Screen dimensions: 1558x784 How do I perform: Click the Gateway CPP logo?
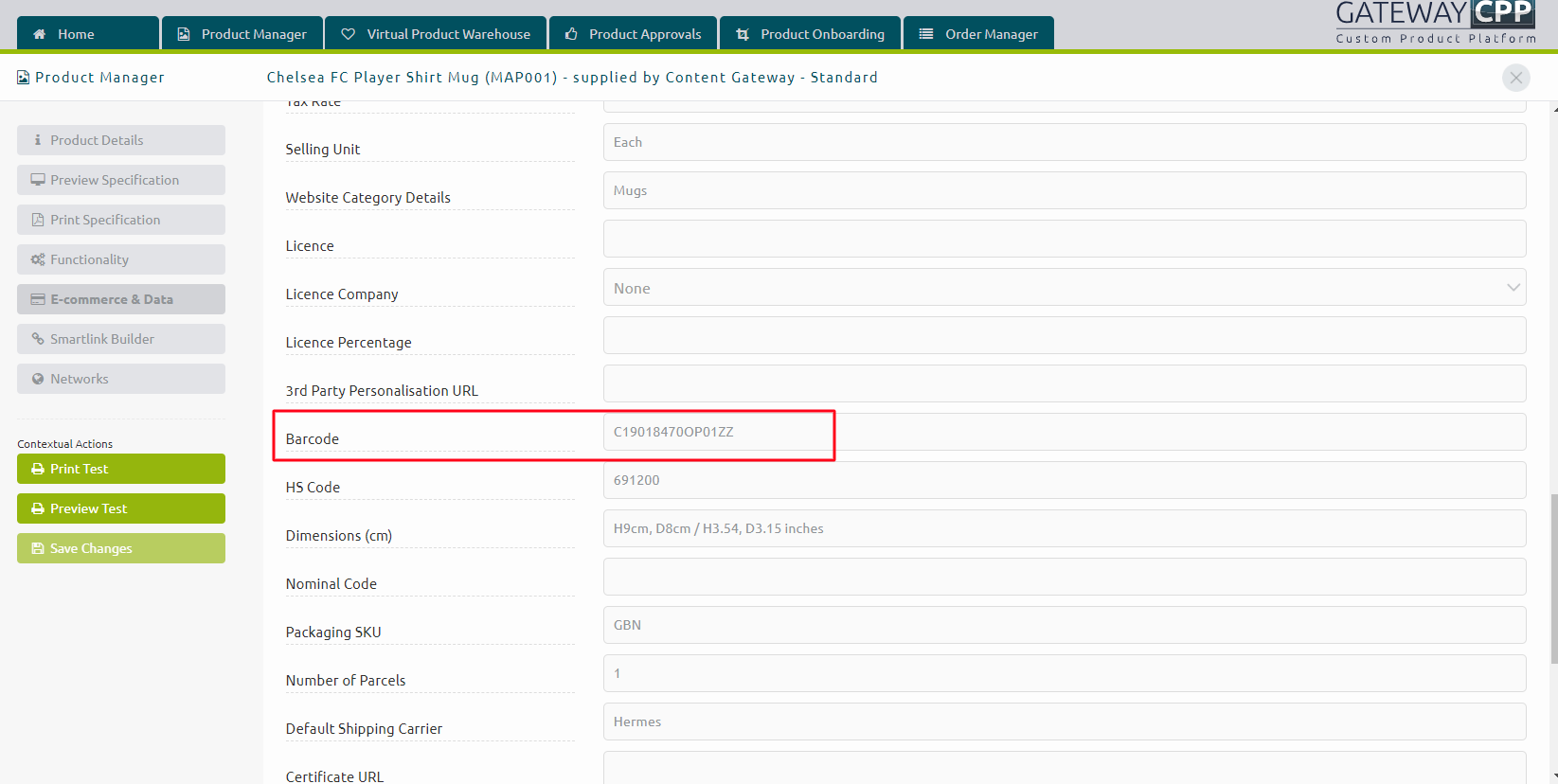tap(1435, 22)
